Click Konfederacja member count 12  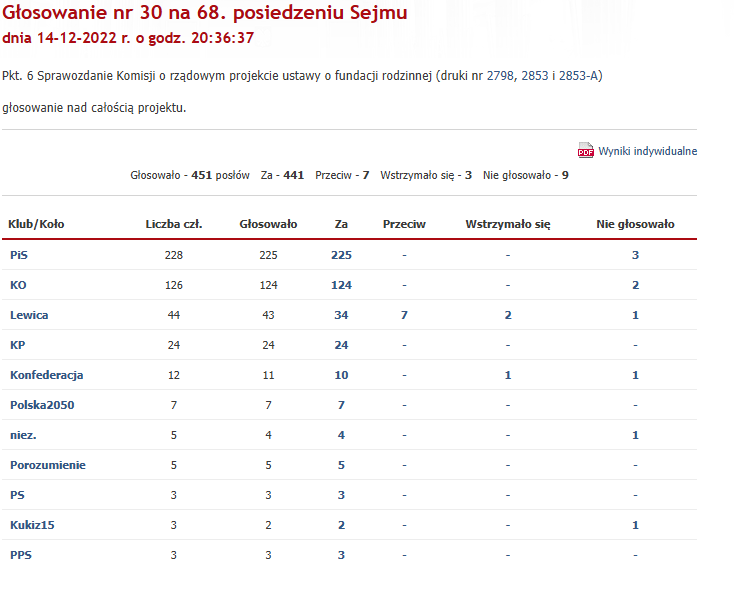click(174, 375)
